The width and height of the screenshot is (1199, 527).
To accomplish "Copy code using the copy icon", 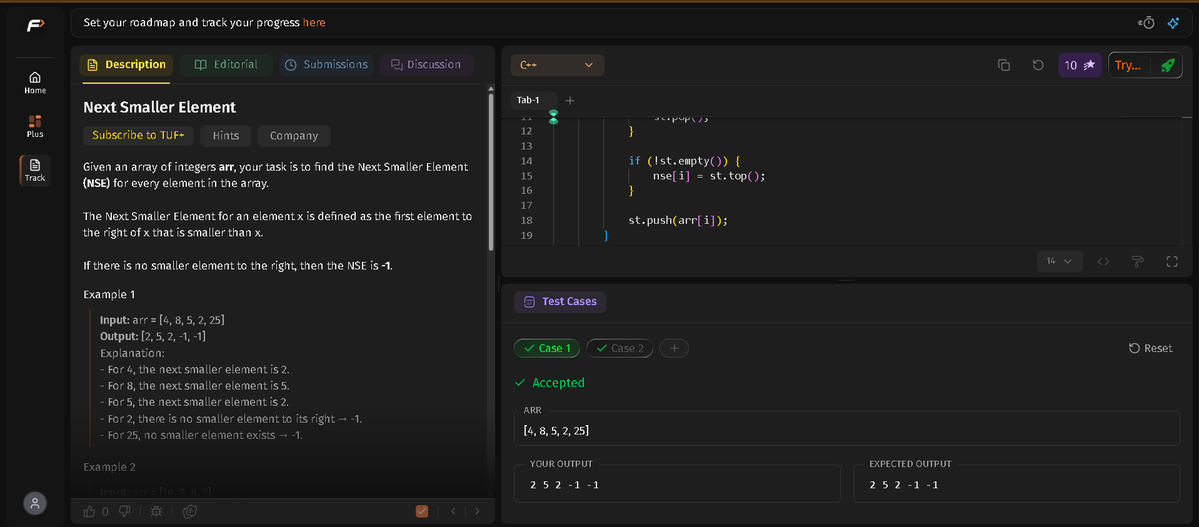I will point(1004,65).
